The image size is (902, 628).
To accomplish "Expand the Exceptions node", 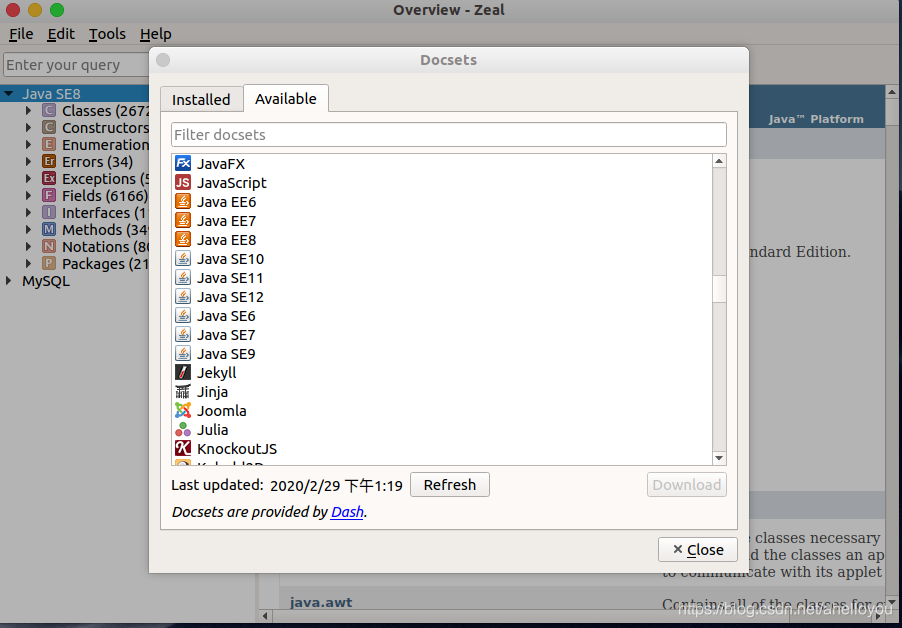I will [28, 178].
